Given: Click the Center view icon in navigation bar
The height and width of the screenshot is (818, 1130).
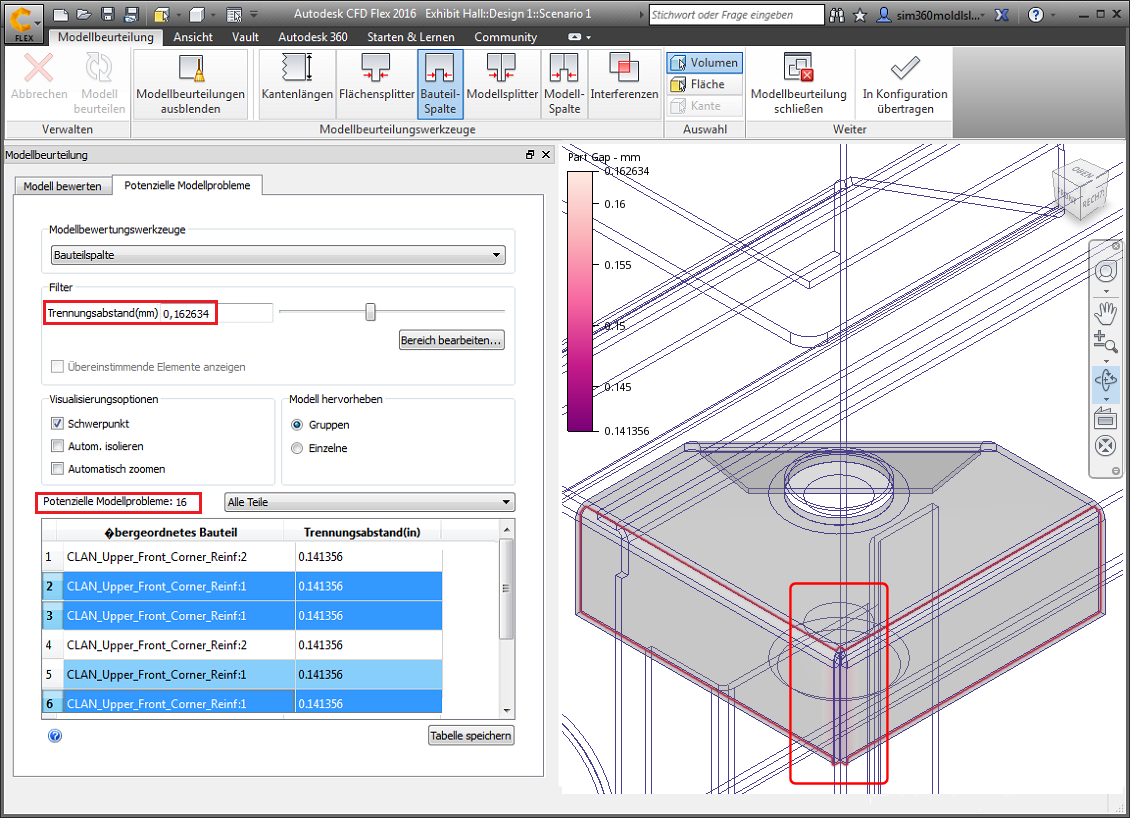Looking at the screenshot, I should click(x=1105, y=445).
